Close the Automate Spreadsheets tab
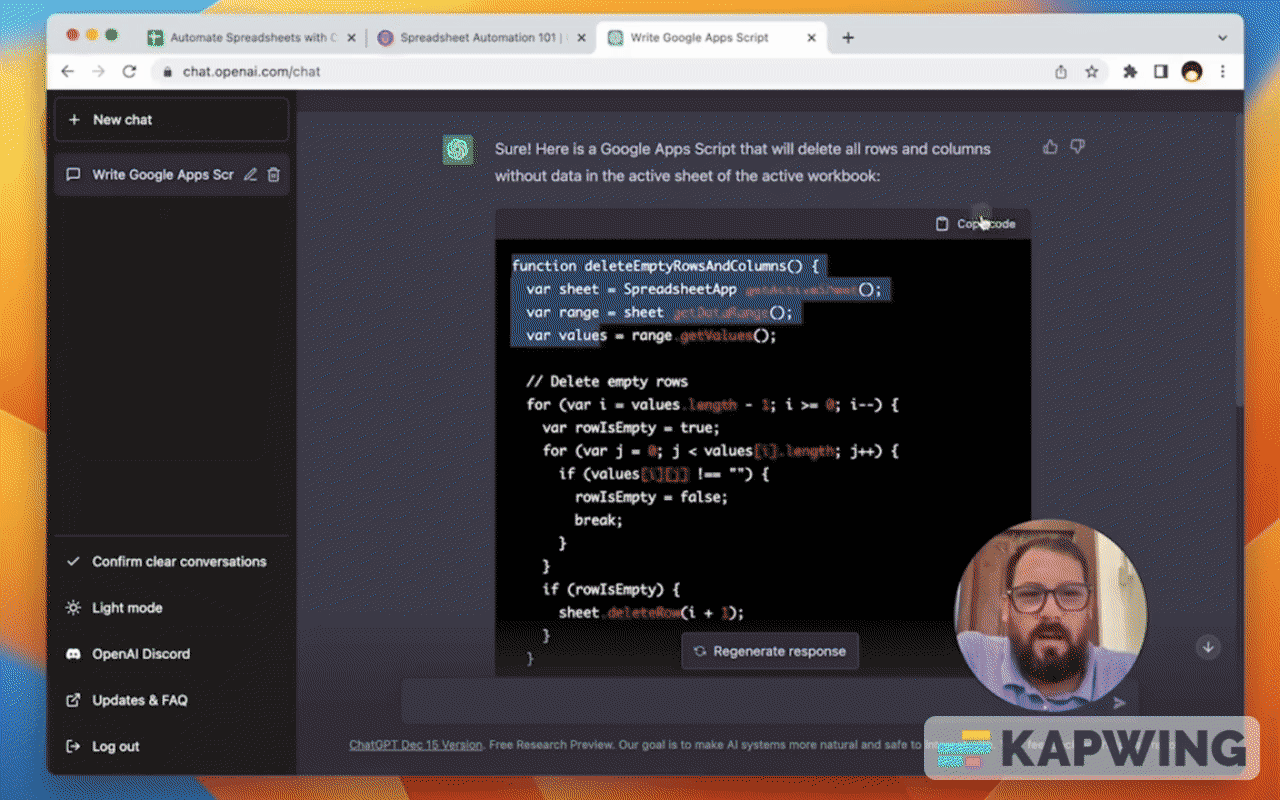Image resolution: width=1280 pixels, height=800 pixels. click(351, 38)
